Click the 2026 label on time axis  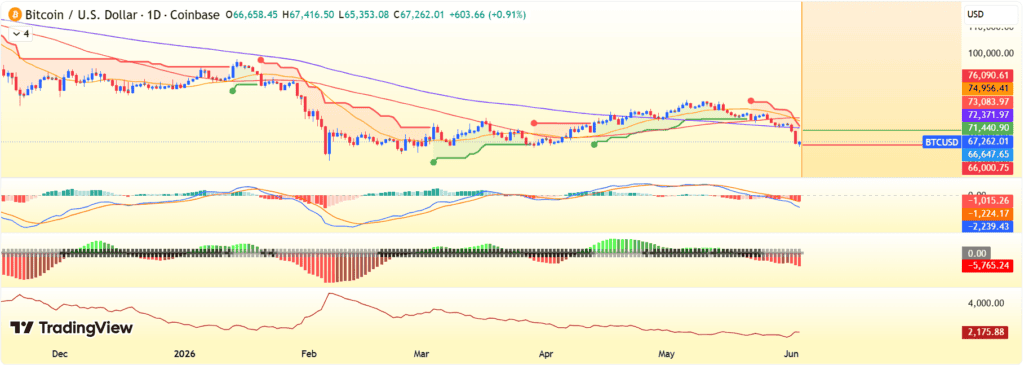click(x=184, y=354)
